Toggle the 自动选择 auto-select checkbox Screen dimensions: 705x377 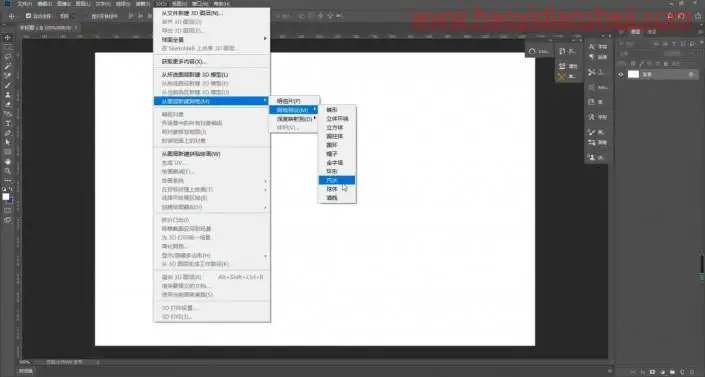(28, 16)
